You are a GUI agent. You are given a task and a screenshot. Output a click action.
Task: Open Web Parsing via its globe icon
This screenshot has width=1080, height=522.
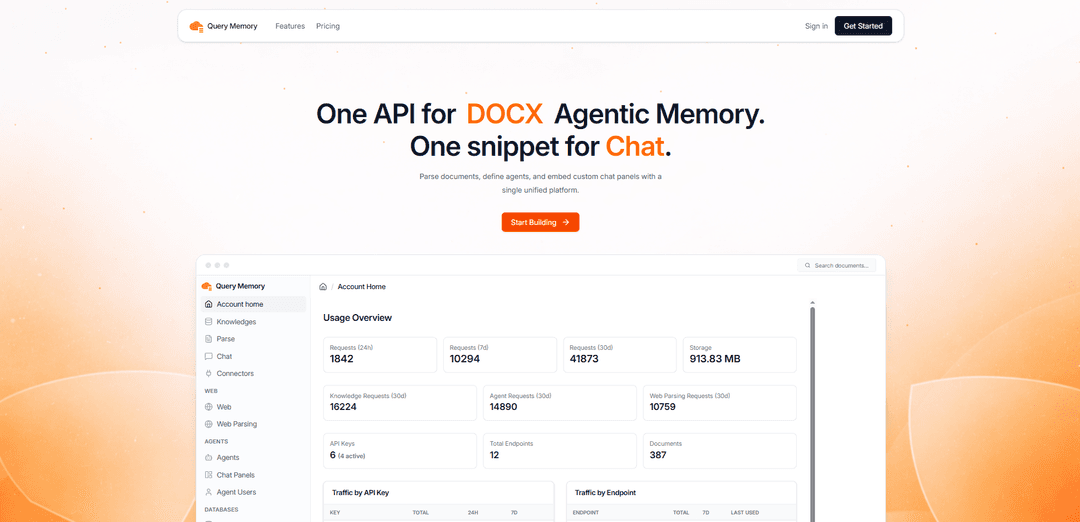[209, 424]
